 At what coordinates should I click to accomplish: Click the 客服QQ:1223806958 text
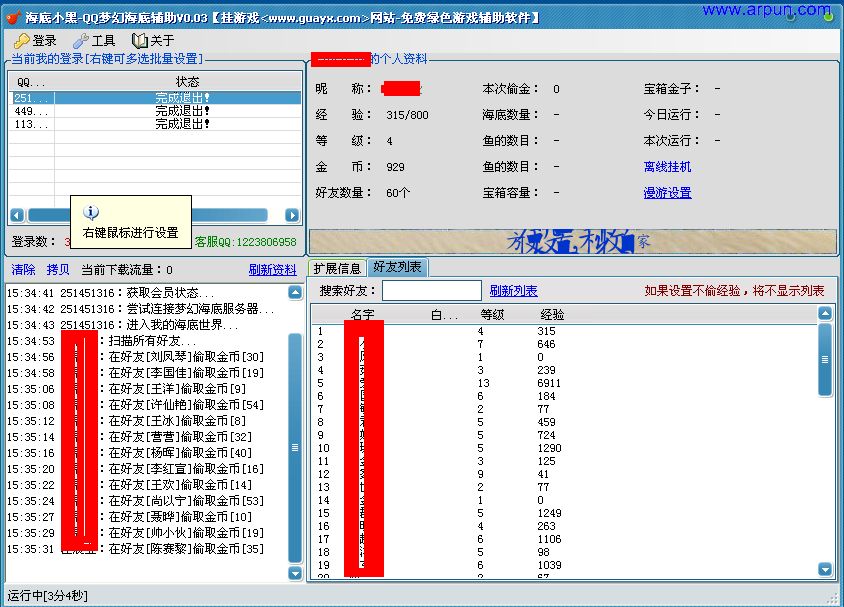pyautogui.click(x=245, y=242)
